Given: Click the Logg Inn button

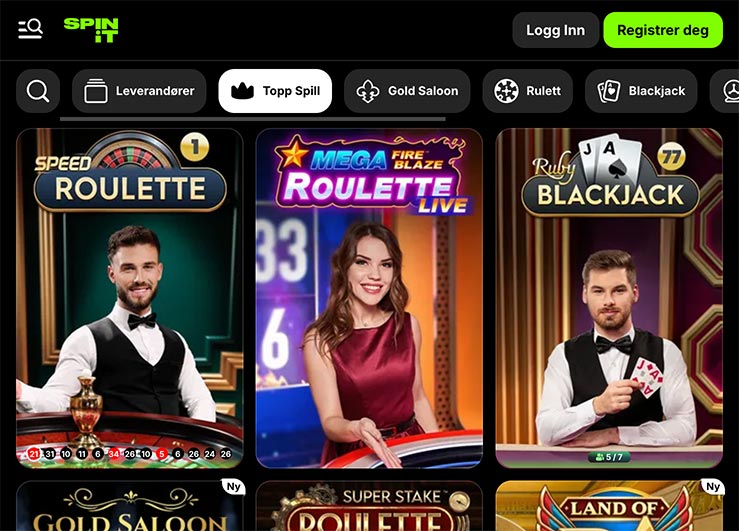Looking at the screenshot, I should tap(556, 30).
